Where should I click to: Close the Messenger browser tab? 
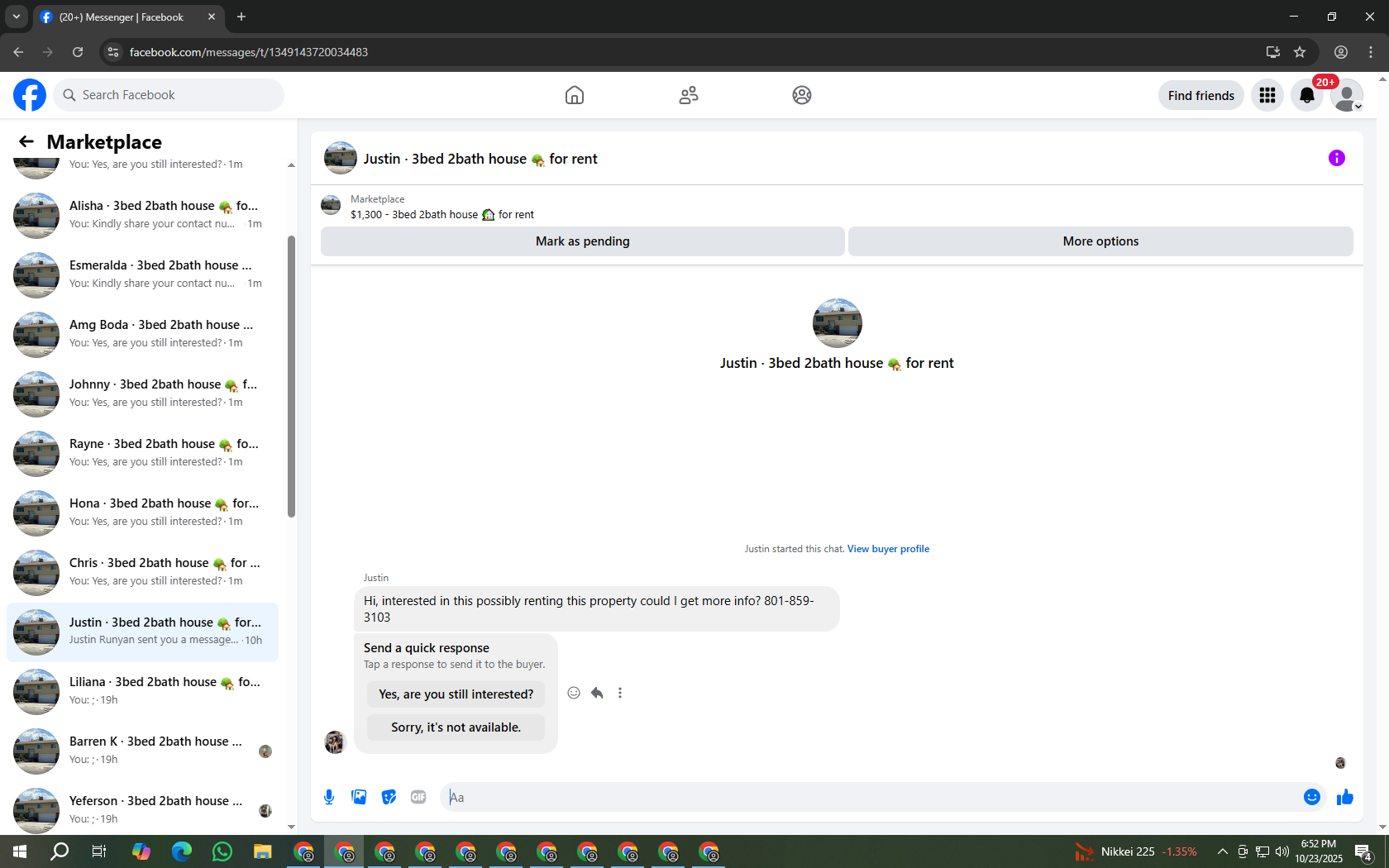click(x=212, y=17)
